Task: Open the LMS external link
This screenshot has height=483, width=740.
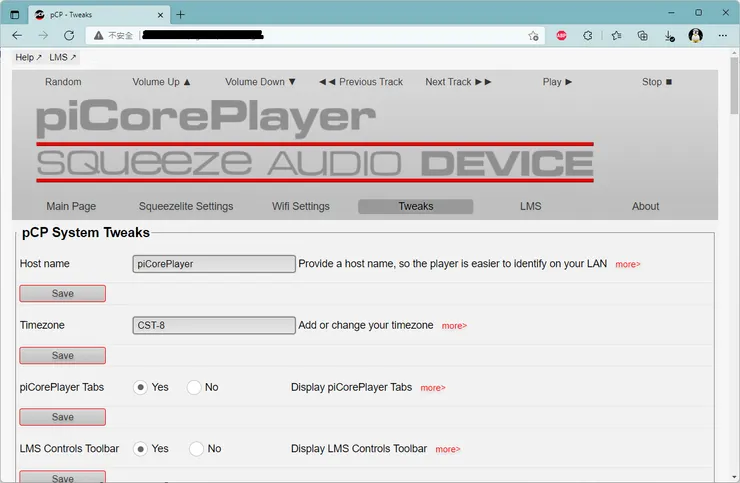Action: tap(62, 57)
